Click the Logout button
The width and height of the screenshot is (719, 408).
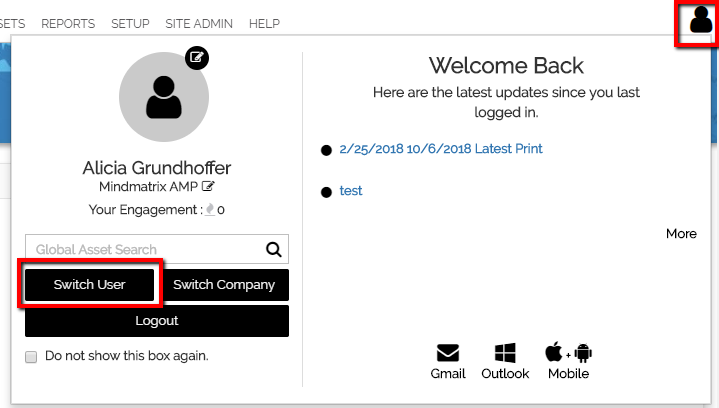[x=157, y=321]
